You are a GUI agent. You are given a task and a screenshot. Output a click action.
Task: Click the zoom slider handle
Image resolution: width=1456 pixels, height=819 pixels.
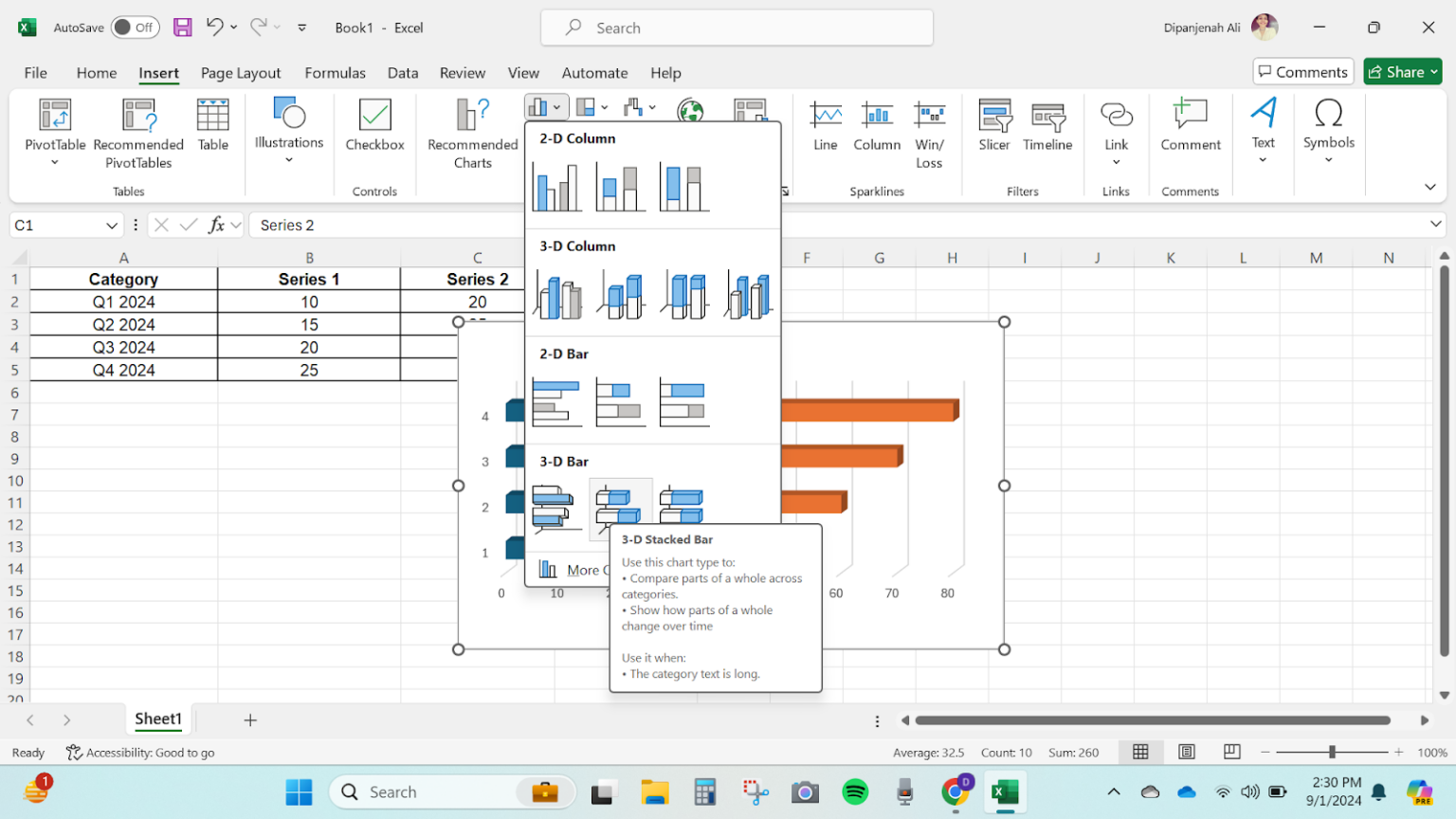pyautogui.click(x=1332, y=752)
